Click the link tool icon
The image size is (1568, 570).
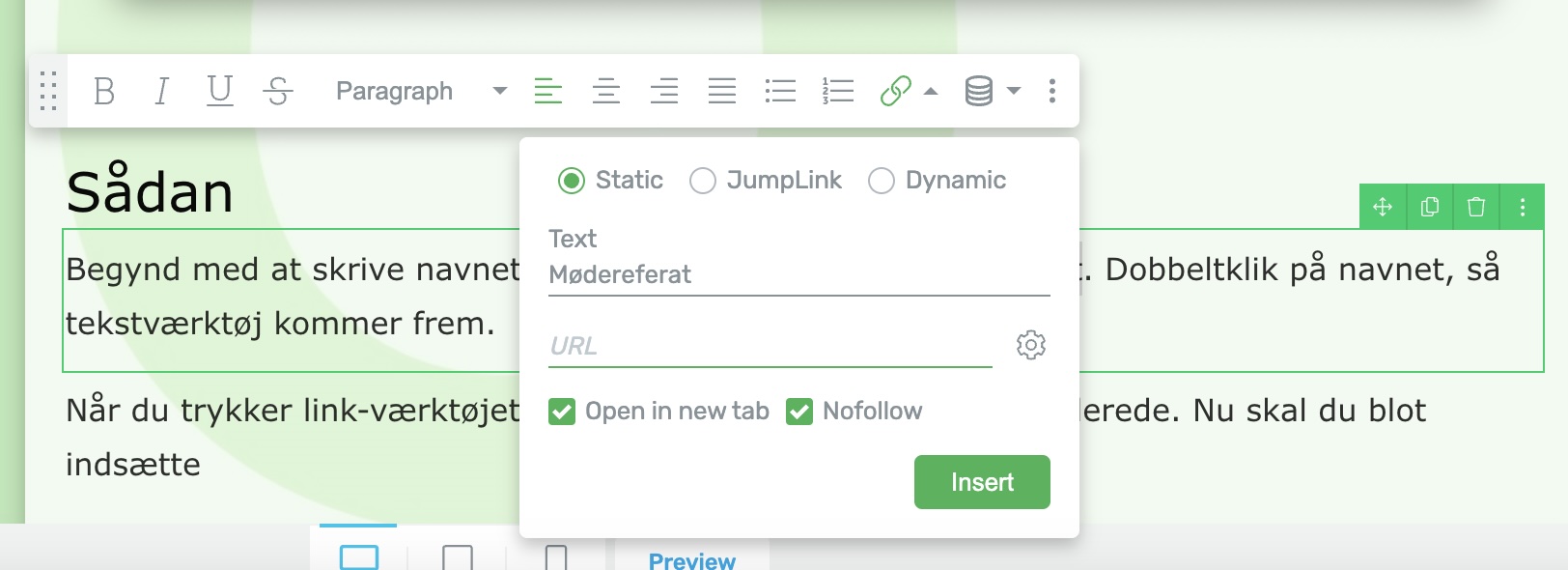tap(896, 91)
